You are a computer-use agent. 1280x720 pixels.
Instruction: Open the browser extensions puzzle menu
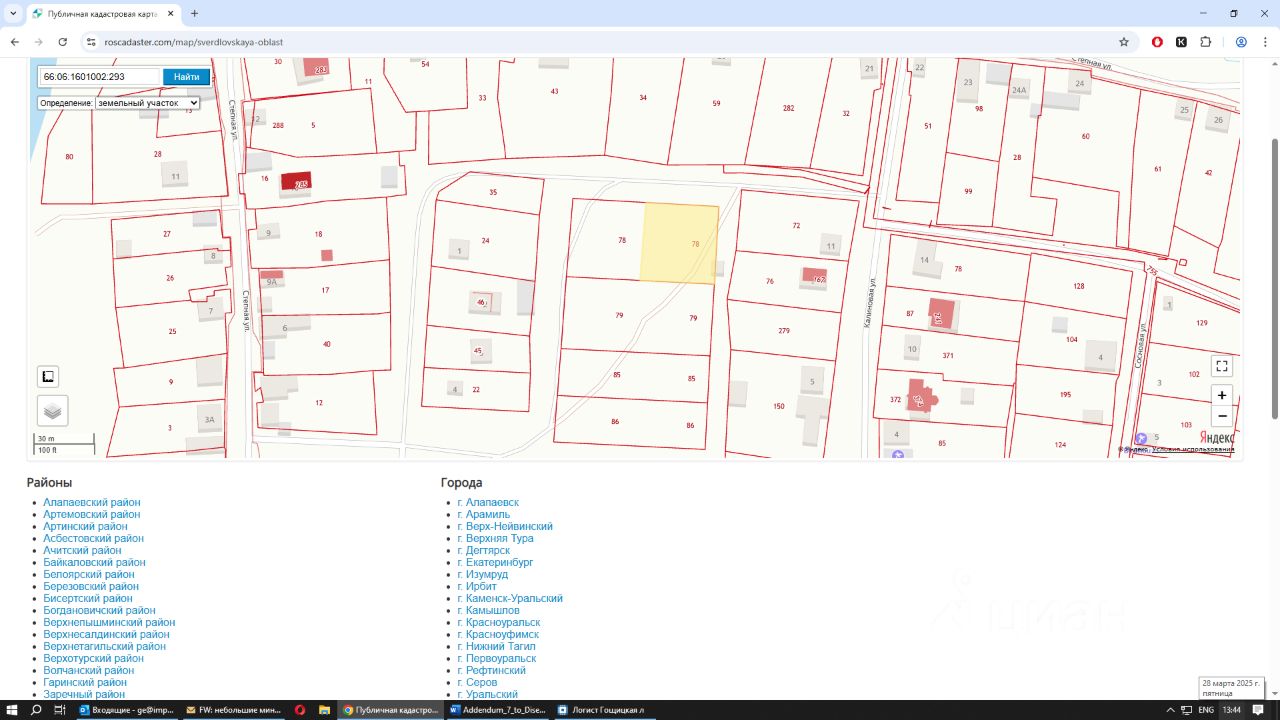[1206, 42]
